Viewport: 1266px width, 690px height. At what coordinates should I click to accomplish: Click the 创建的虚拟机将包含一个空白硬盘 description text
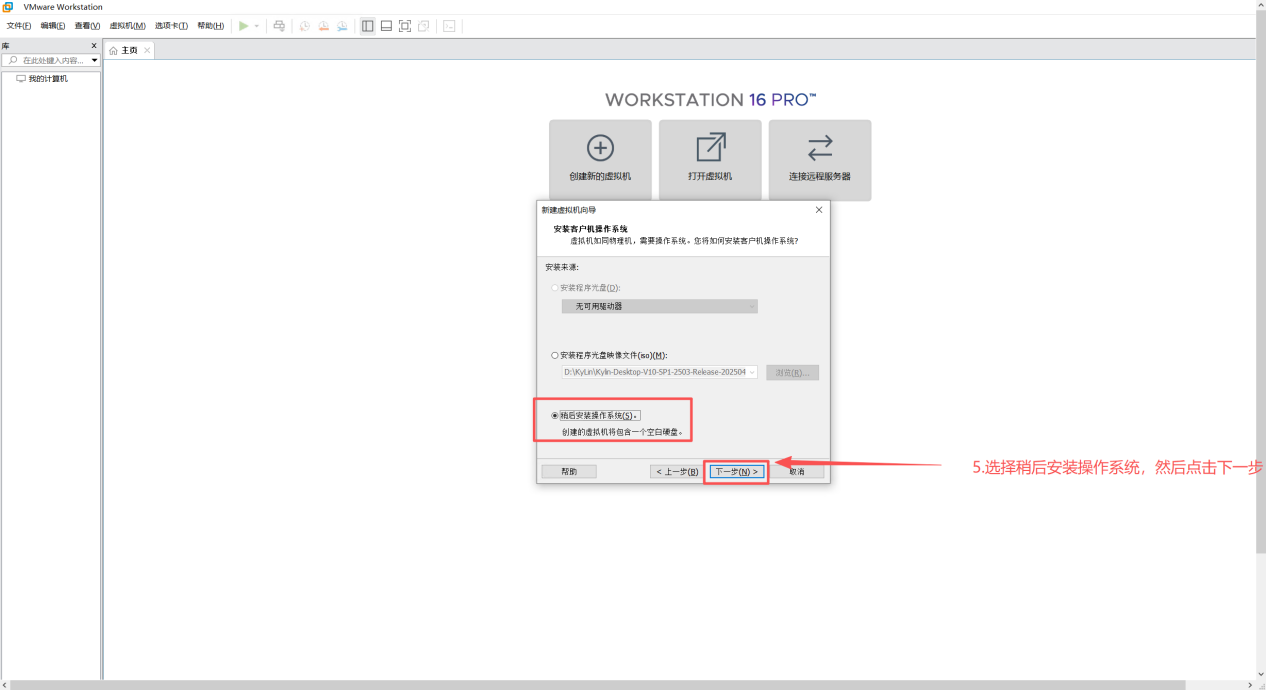point(622,432)
